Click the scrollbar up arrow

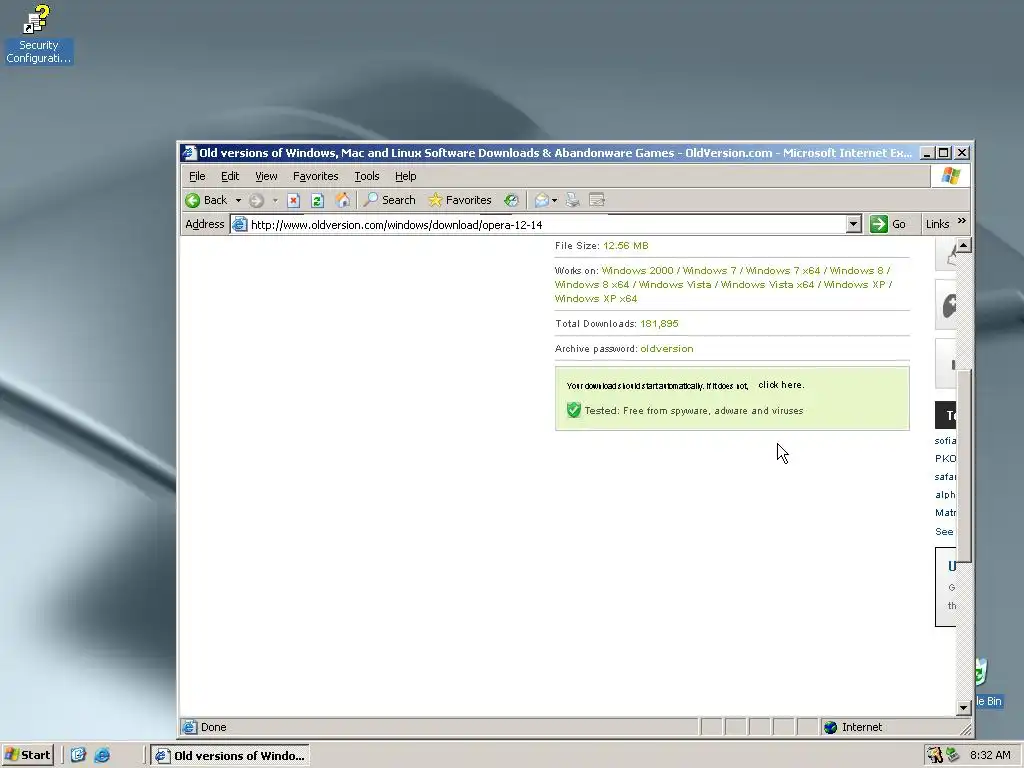[963, 246]
